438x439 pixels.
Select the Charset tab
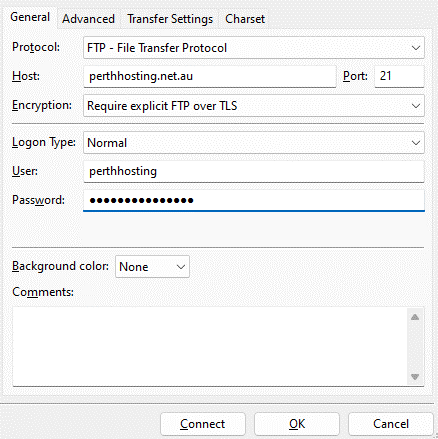point(245,19)
